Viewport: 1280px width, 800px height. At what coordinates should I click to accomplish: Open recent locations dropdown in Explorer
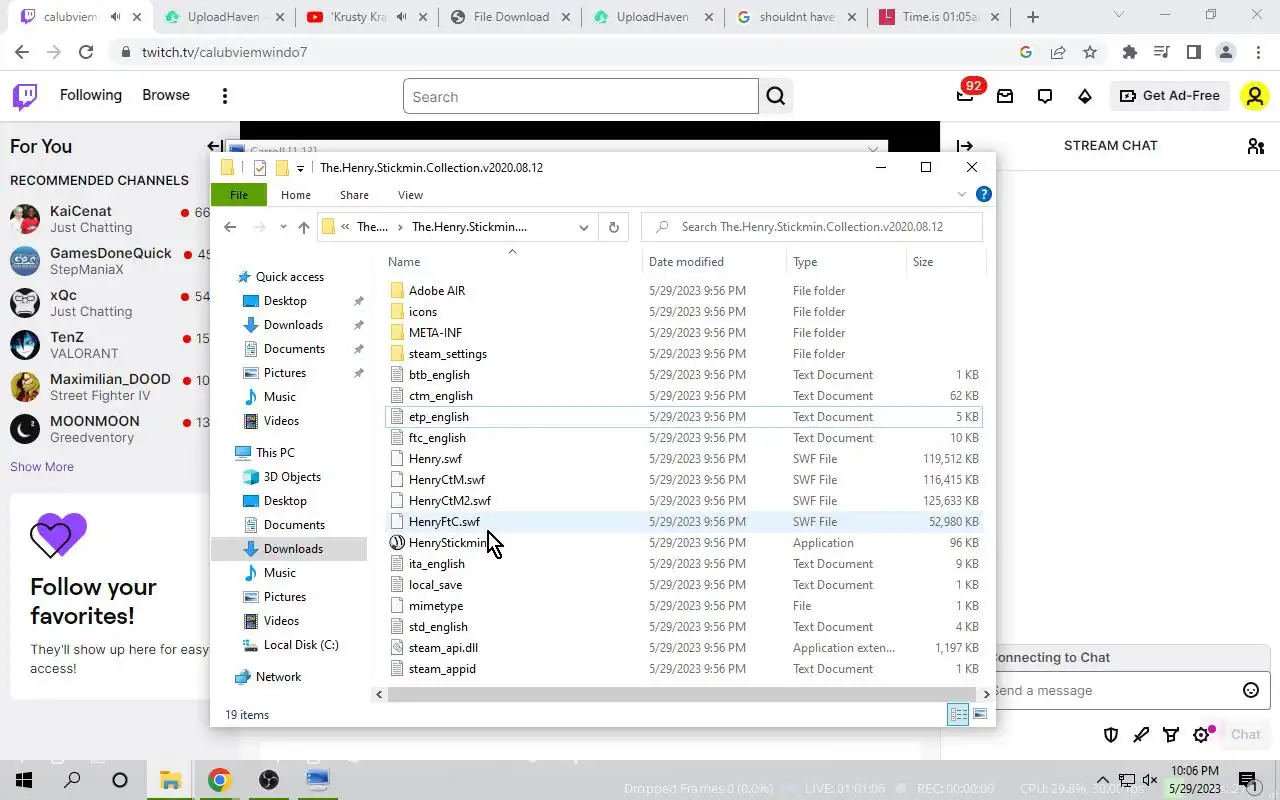283,227
